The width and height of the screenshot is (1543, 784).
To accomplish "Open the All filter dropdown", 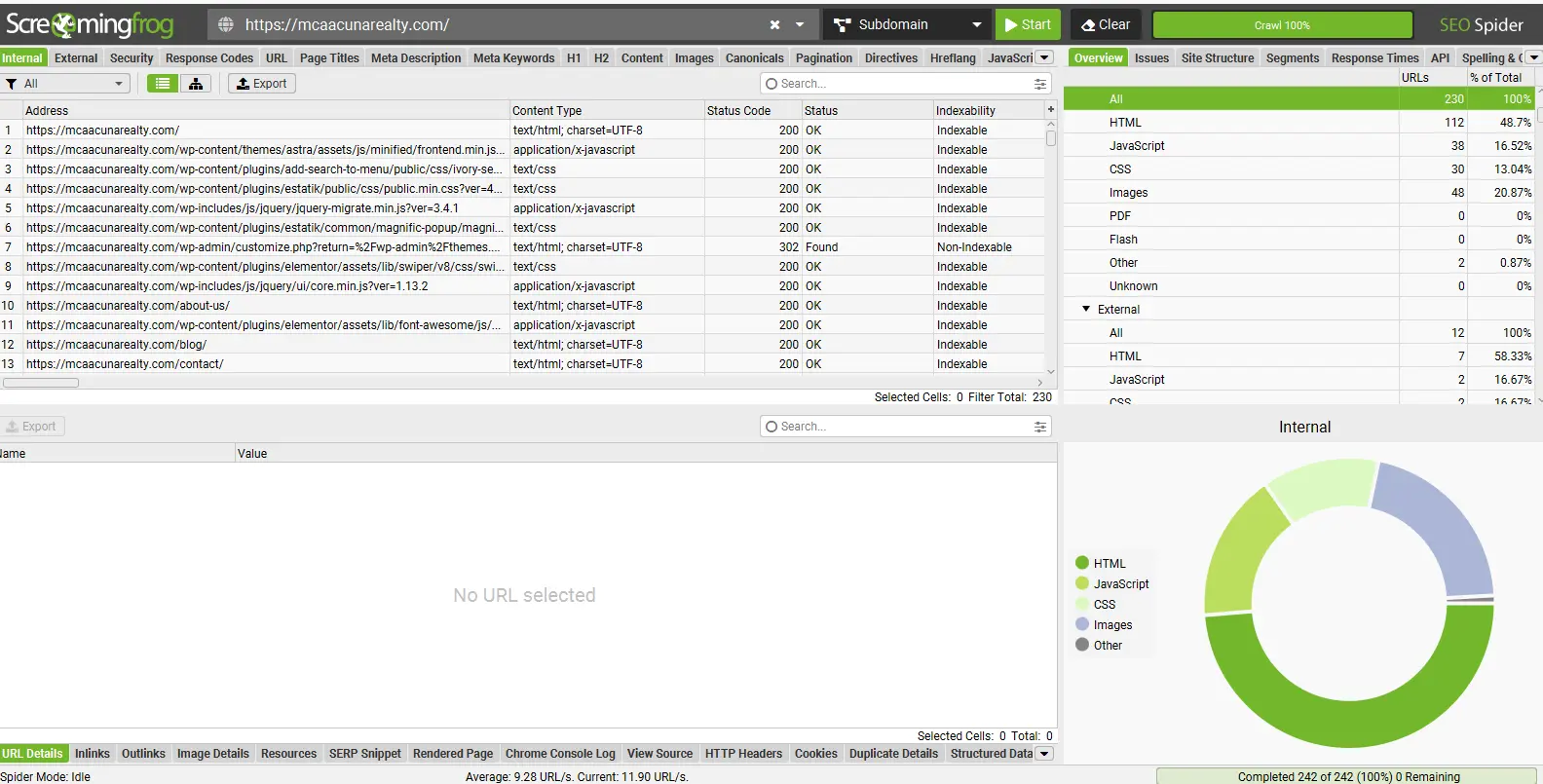I will 65,84.
